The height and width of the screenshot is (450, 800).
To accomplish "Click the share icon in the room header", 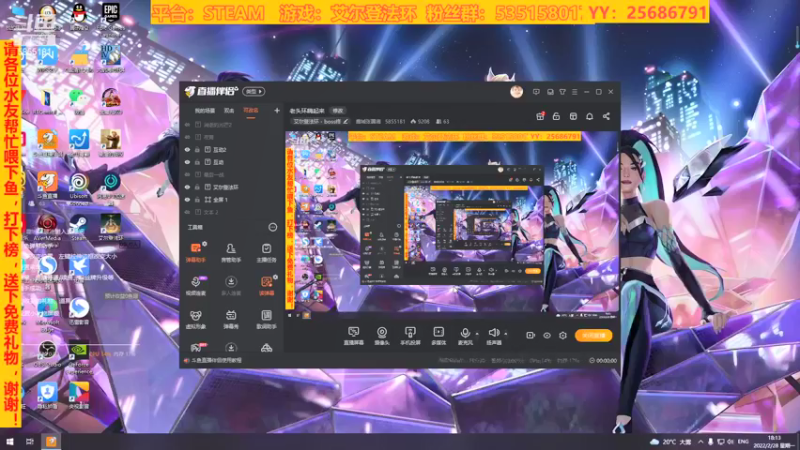I will [606, 116].
